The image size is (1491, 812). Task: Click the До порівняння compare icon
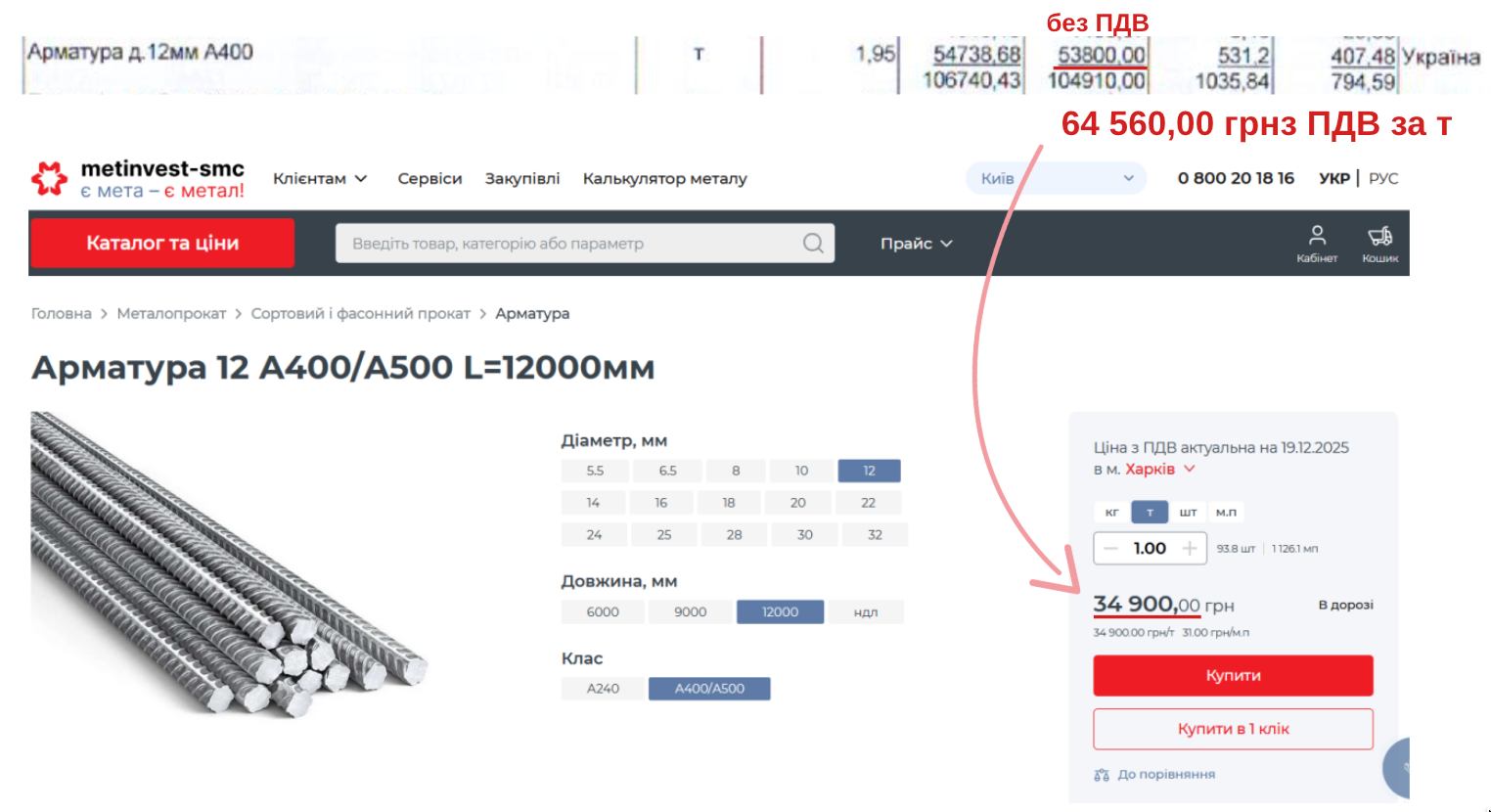pyautogui.click(x=1102, y=775)
